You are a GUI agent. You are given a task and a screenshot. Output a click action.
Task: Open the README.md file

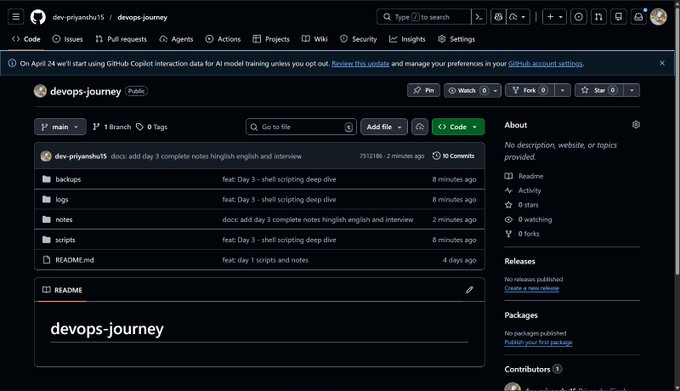click(x=75, y=260)
